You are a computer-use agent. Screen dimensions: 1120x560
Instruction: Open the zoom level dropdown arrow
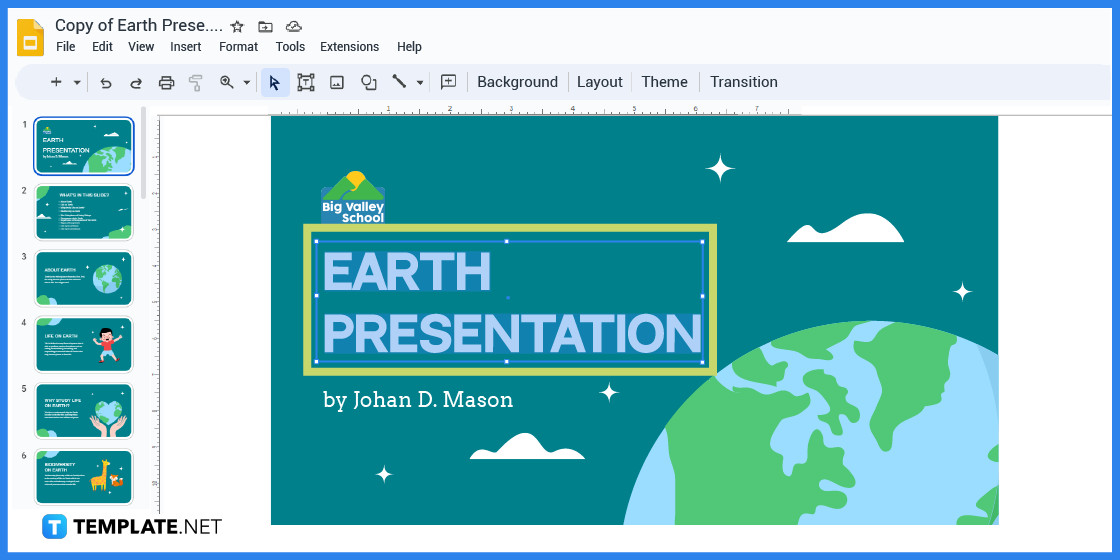tap(247, 83)
